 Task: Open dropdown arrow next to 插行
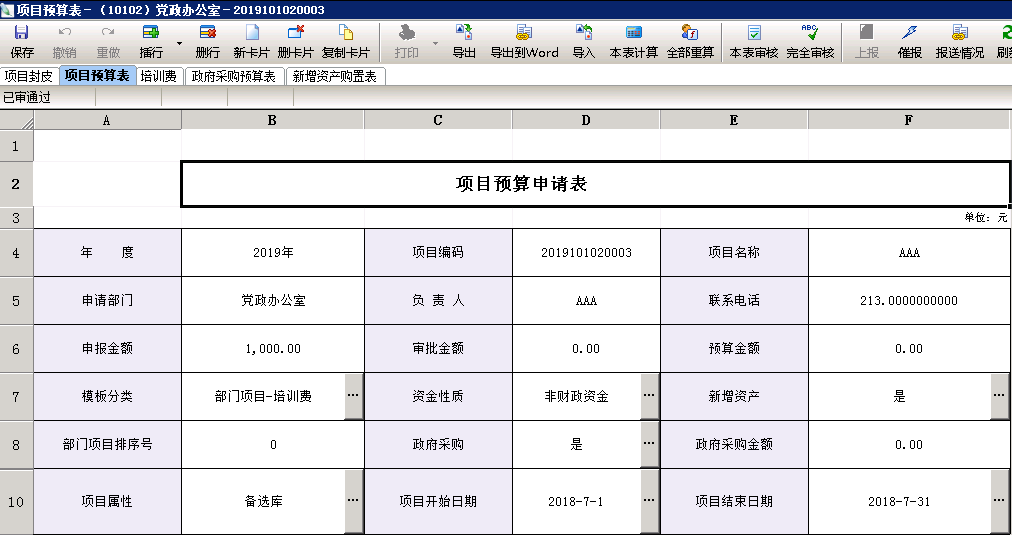pyautogui.click(x=179, y=44)
